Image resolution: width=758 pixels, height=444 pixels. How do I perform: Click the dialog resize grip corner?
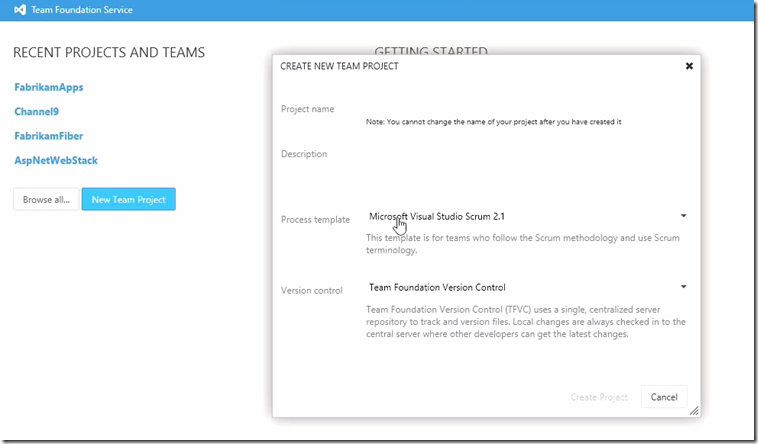tap(694, 411)
